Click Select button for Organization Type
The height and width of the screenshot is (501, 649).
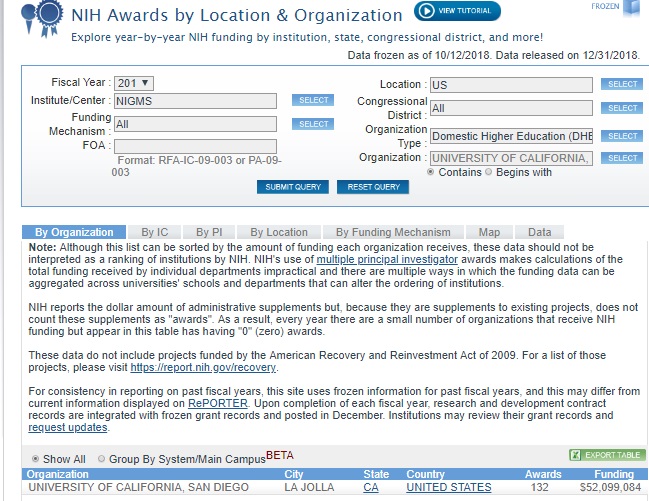622,136
